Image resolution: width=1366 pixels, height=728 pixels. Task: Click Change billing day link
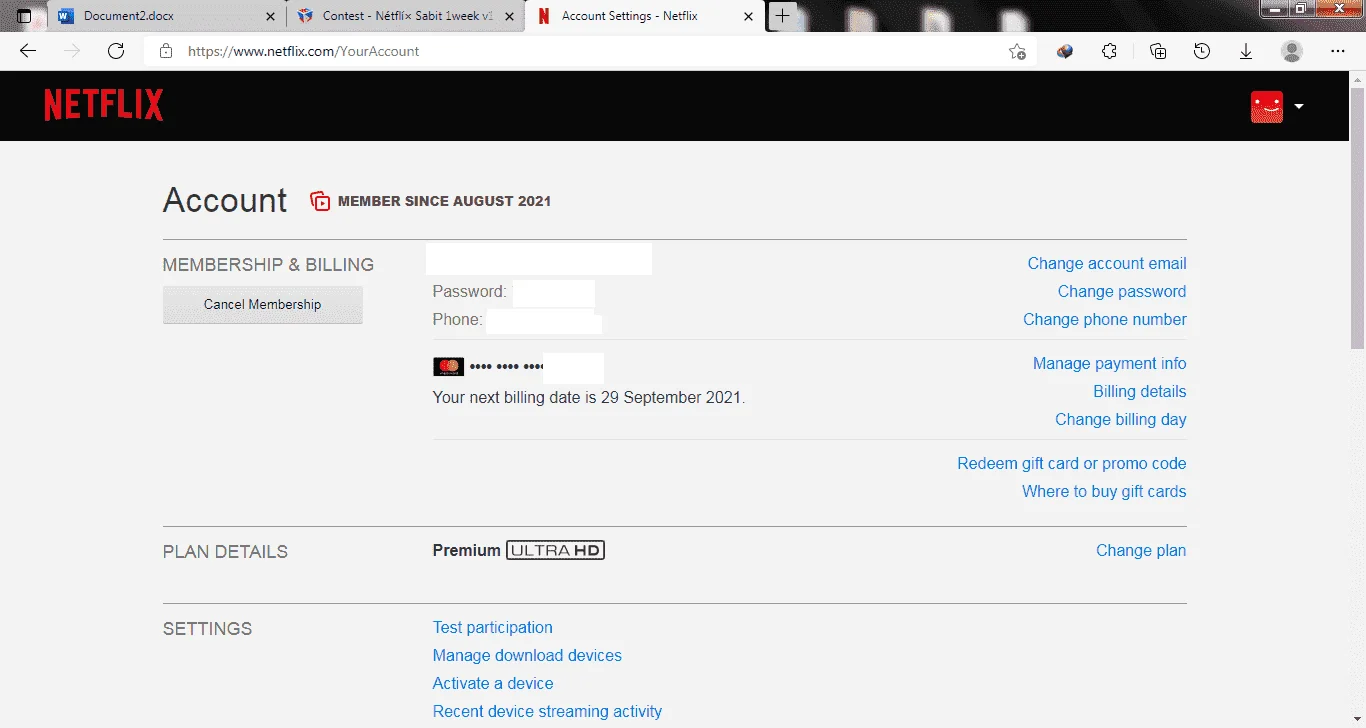1121,420
